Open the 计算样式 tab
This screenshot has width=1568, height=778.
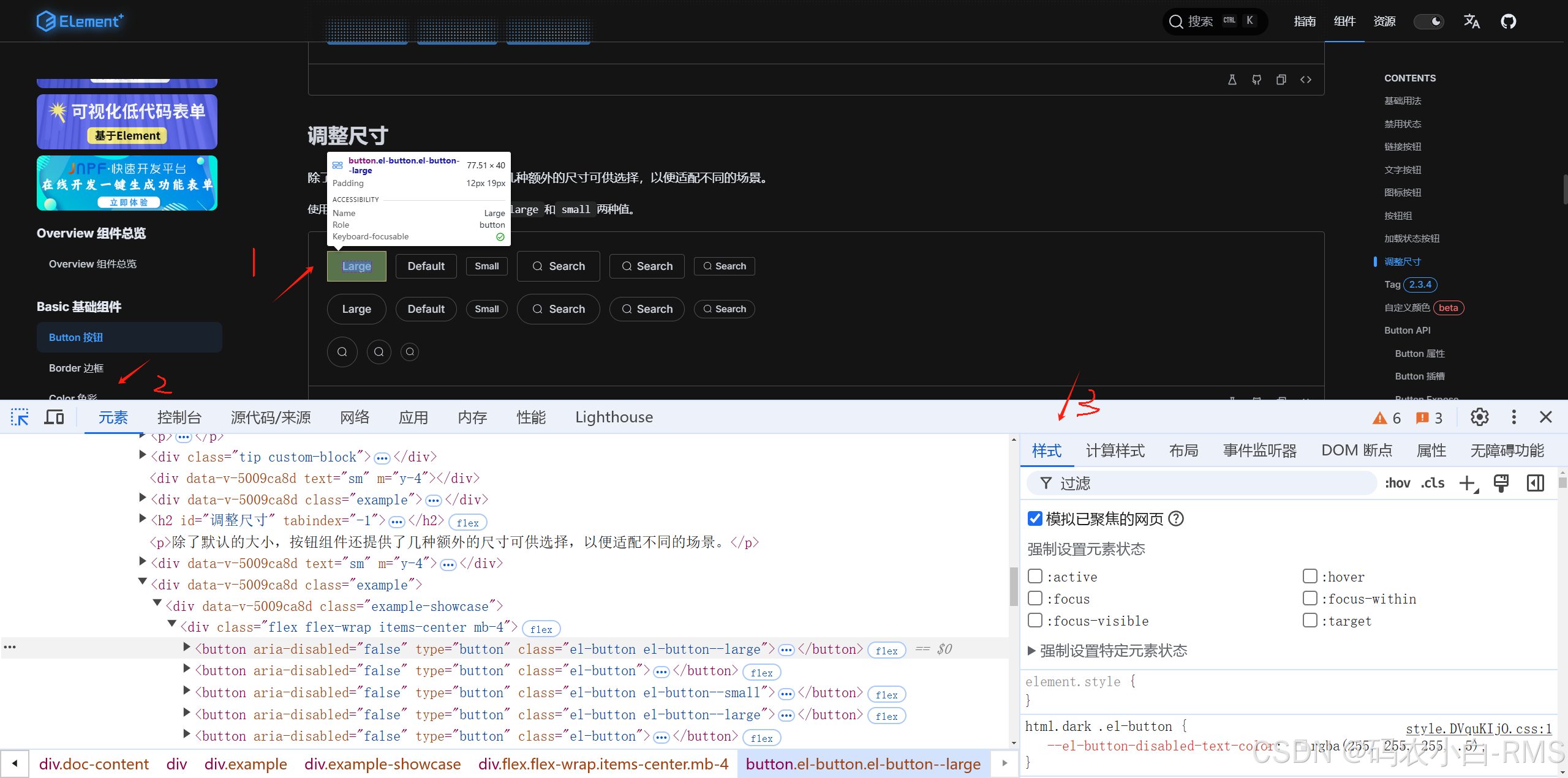click(x=1115, y=451)
